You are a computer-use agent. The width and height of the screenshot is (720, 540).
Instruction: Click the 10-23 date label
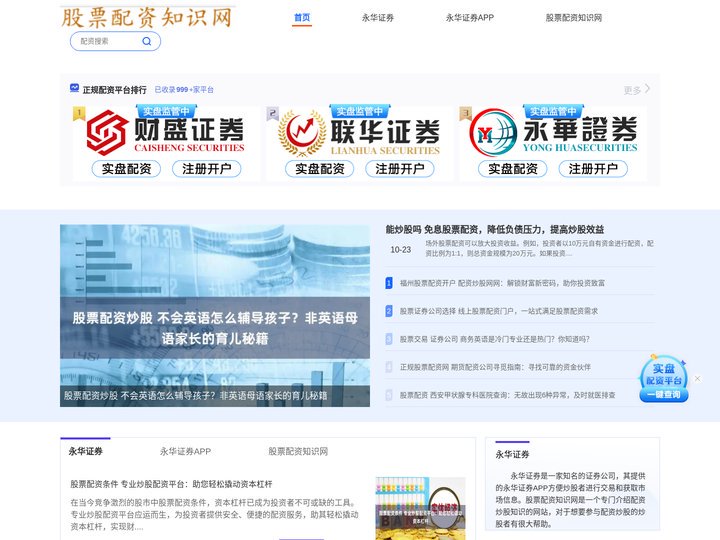coord(400,250)
